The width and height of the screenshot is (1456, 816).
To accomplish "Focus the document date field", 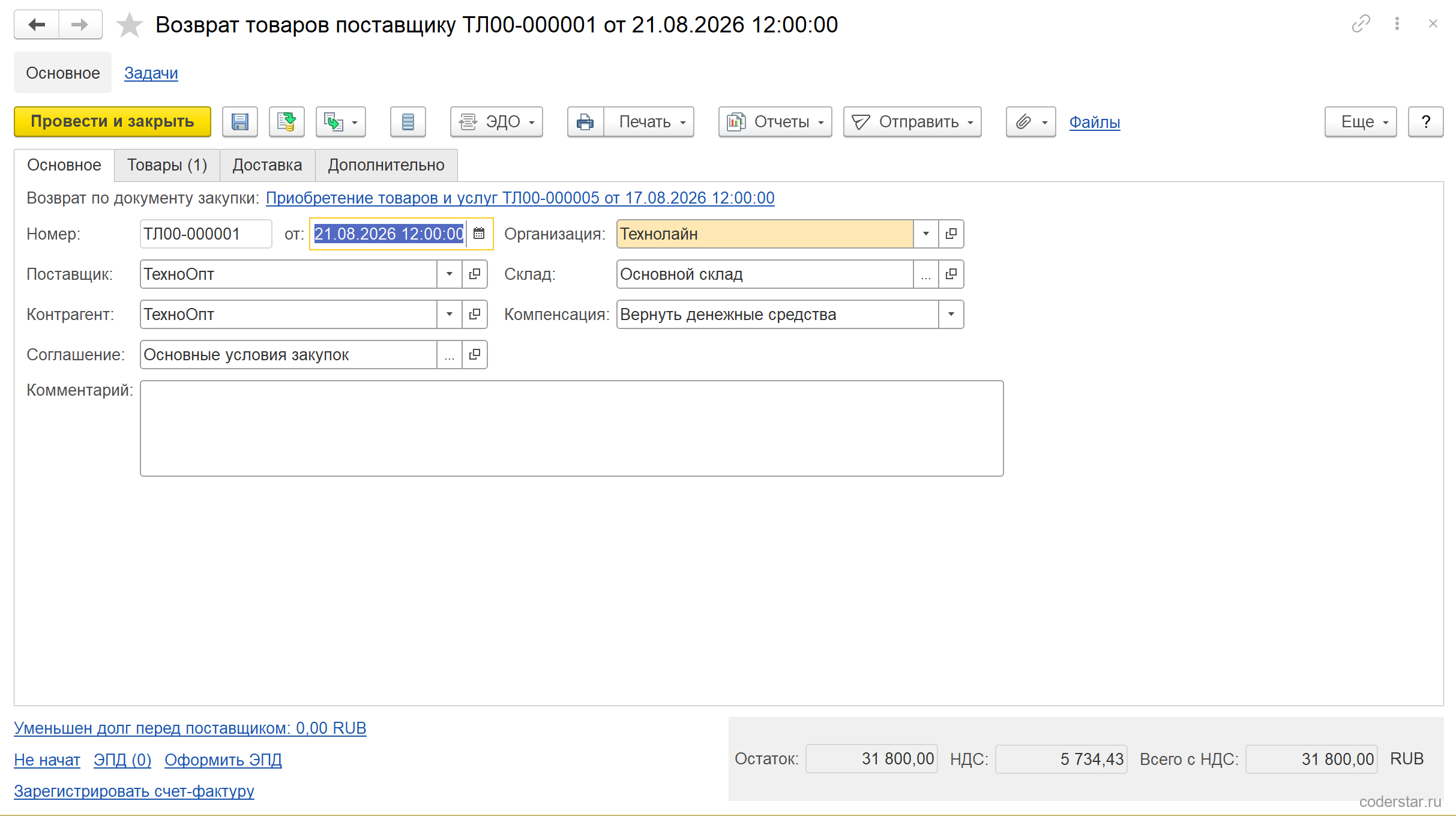I will 389,234.
